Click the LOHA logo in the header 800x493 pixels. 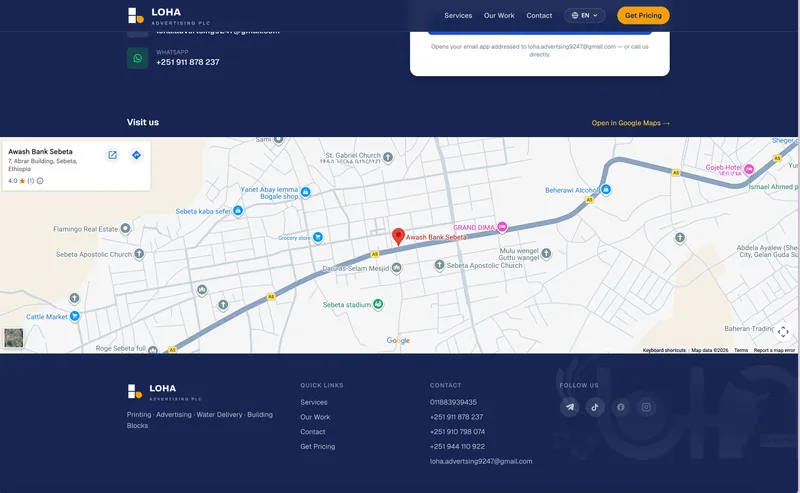(168, 16)
